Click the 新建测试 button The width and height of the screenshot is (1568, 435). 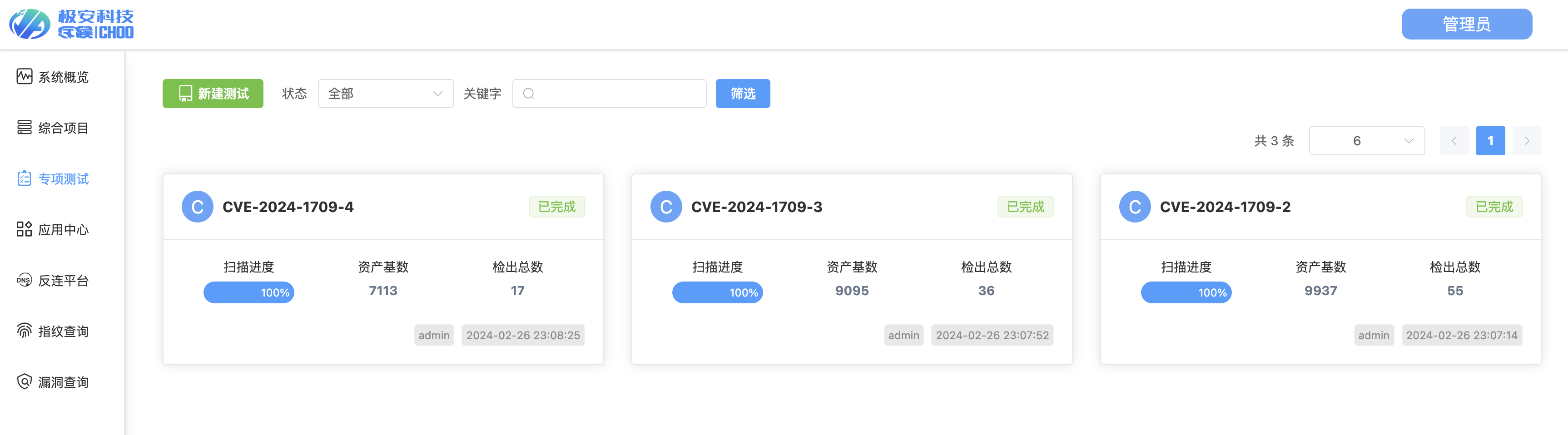(213, 94)
